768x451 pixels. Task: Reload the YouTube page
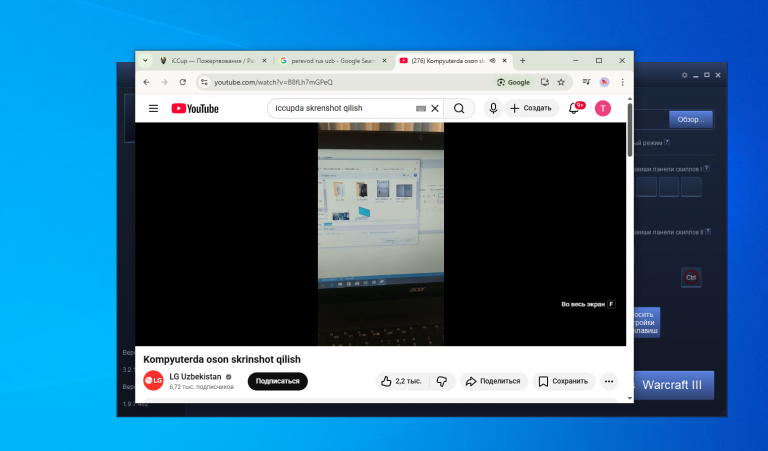182,82
